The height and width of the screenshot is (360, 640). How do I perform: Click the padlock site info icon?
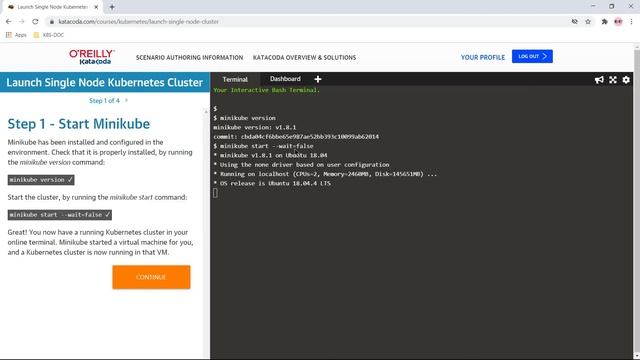(52, 22)
